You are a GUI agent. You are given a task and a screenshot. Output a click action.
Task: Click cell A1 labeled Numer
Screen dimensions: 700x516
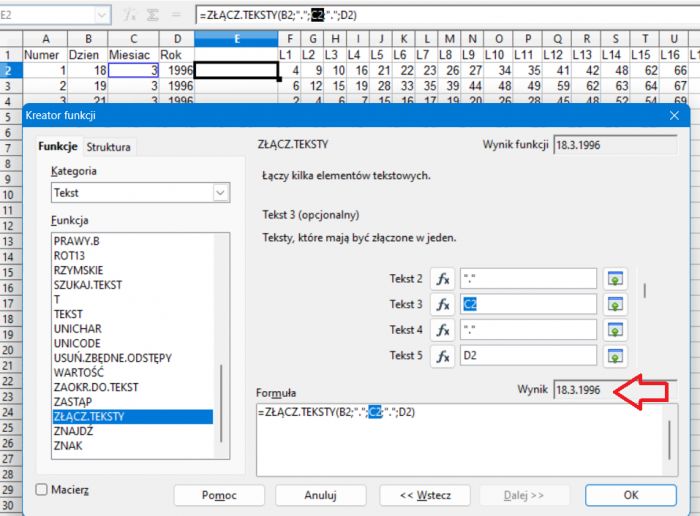point(45,55)
